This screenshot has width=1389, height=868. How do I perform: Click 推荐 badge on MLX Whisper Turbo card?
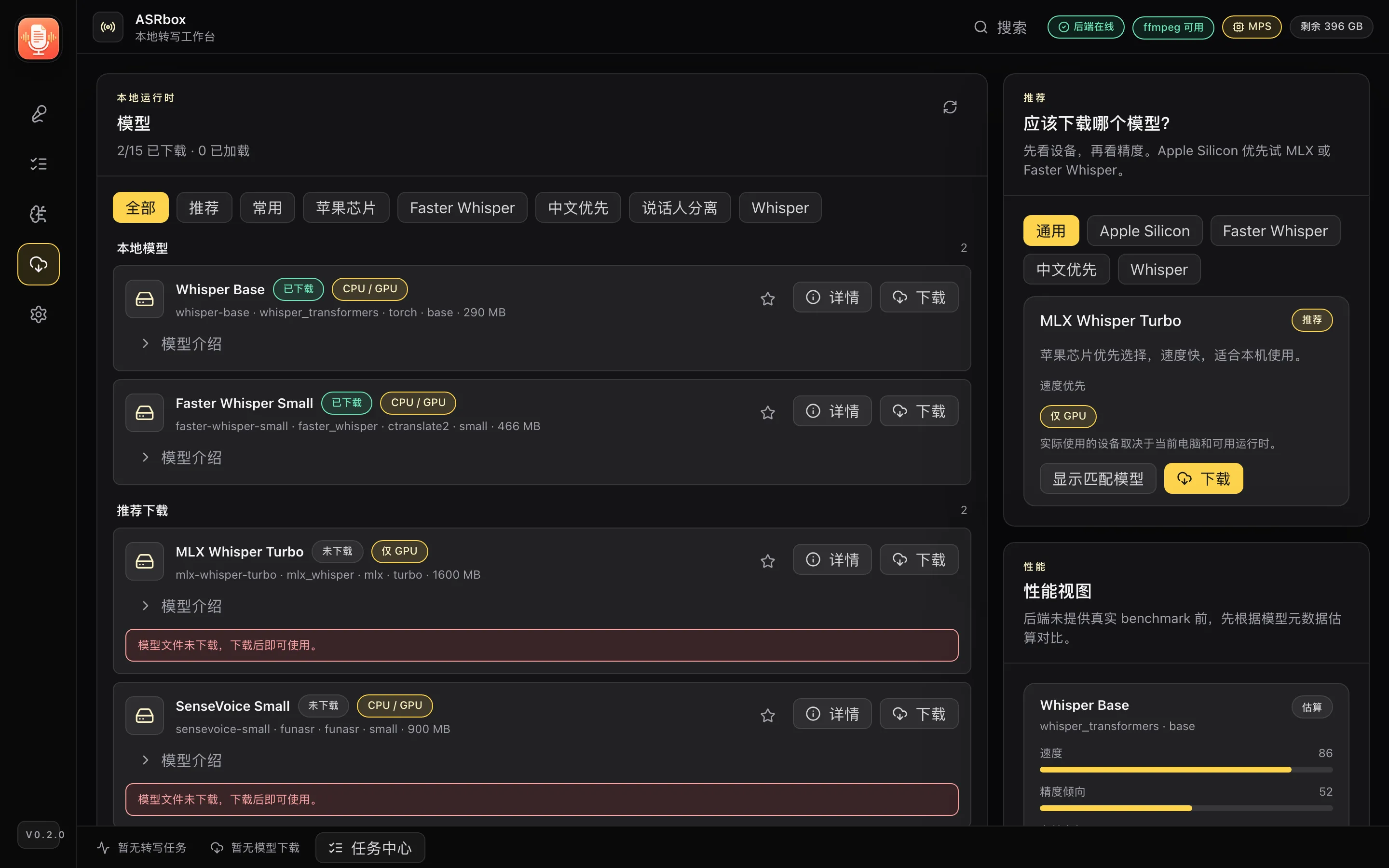[1311, 320]
